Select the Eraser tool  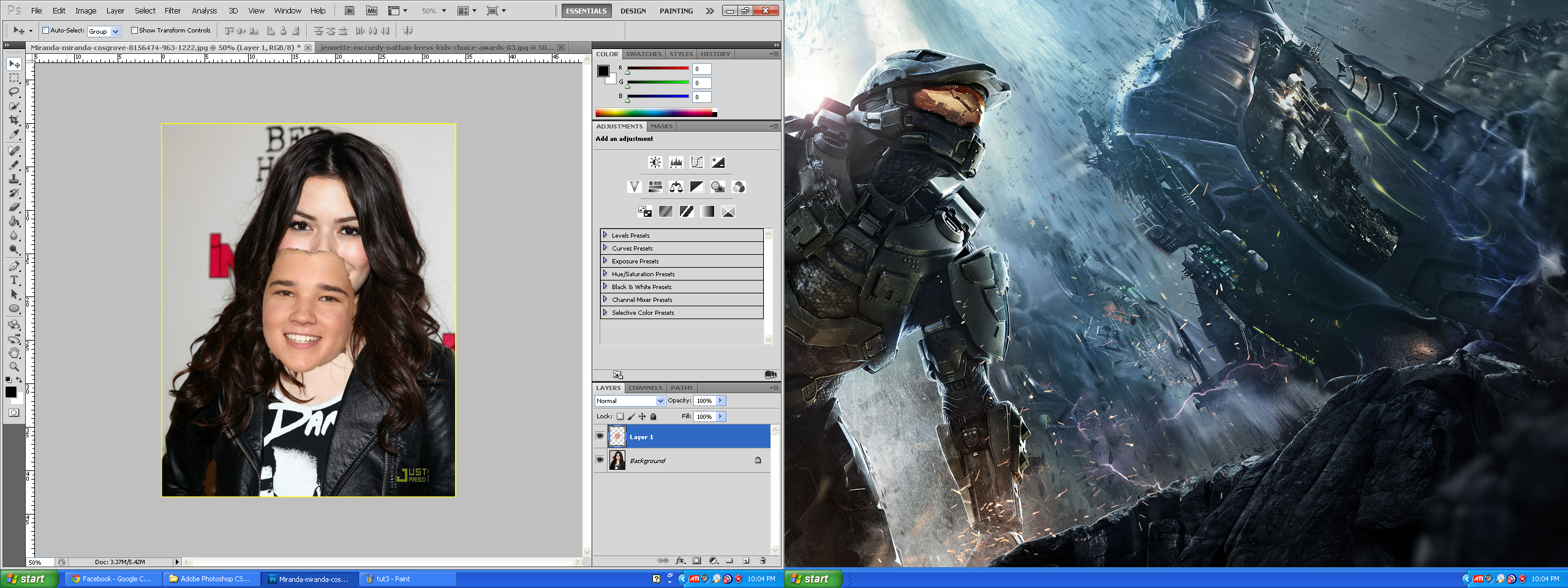point(14,207)
